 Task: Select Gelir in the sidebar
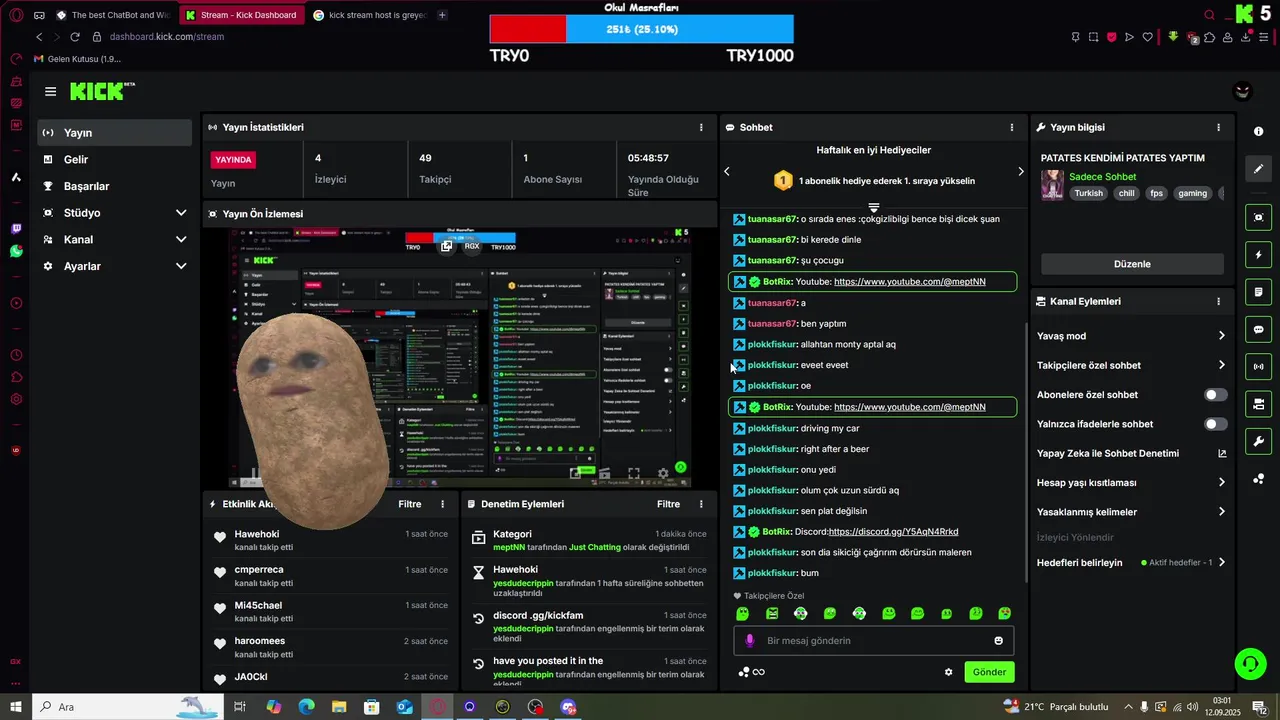pos(114,160)
